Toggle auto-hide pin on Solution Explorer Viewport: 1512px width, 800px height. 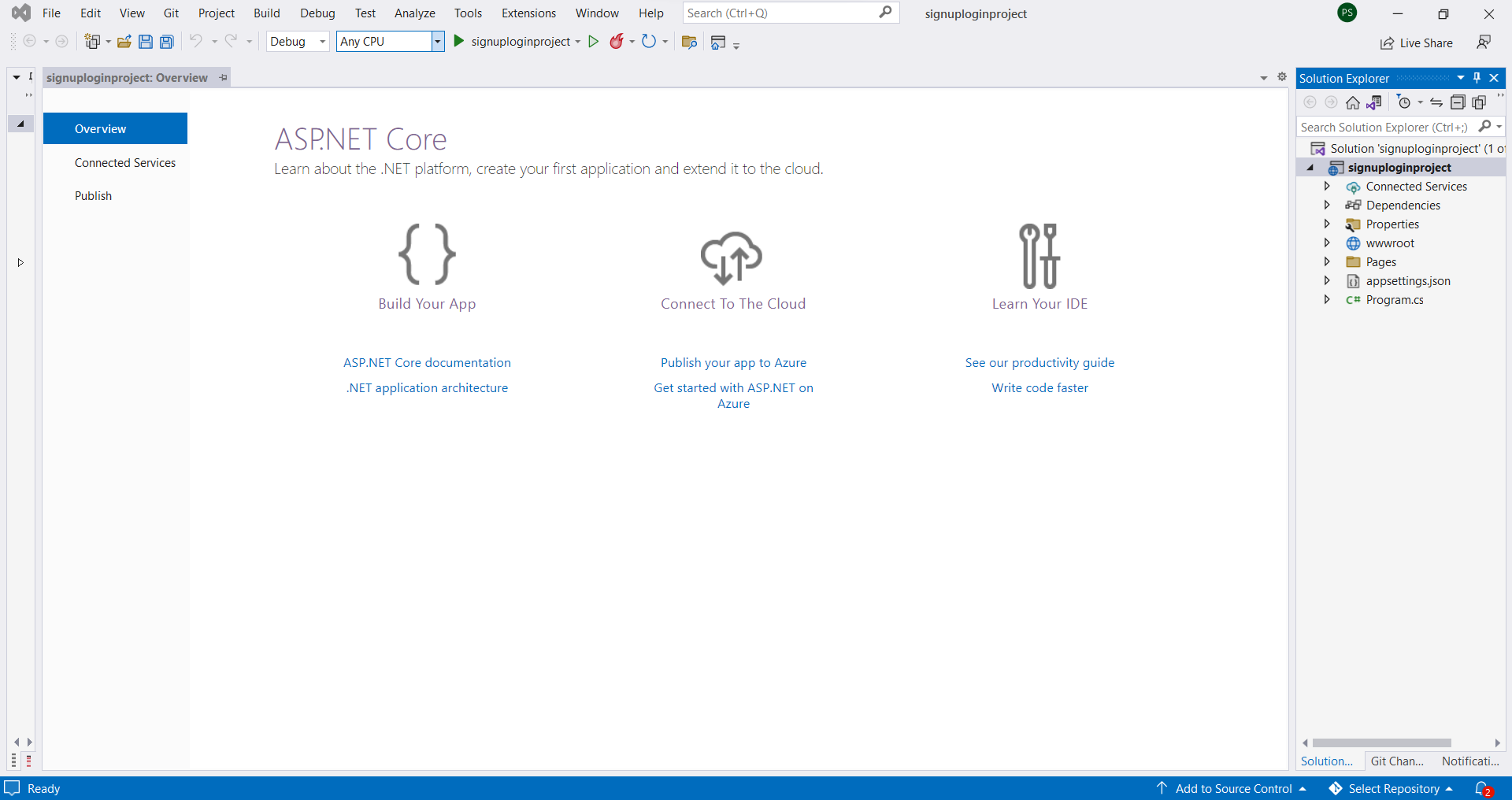(1477, 78)
